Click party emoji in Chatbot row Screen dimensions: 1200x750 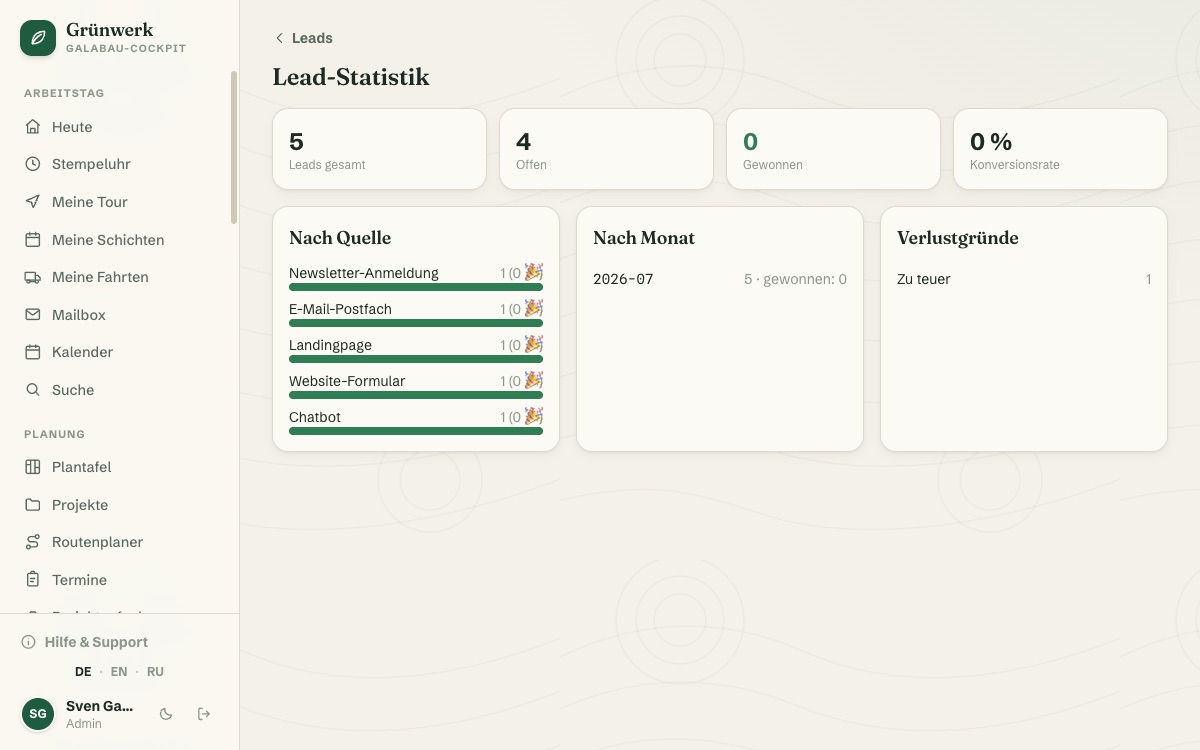click(x=534, y=416)
